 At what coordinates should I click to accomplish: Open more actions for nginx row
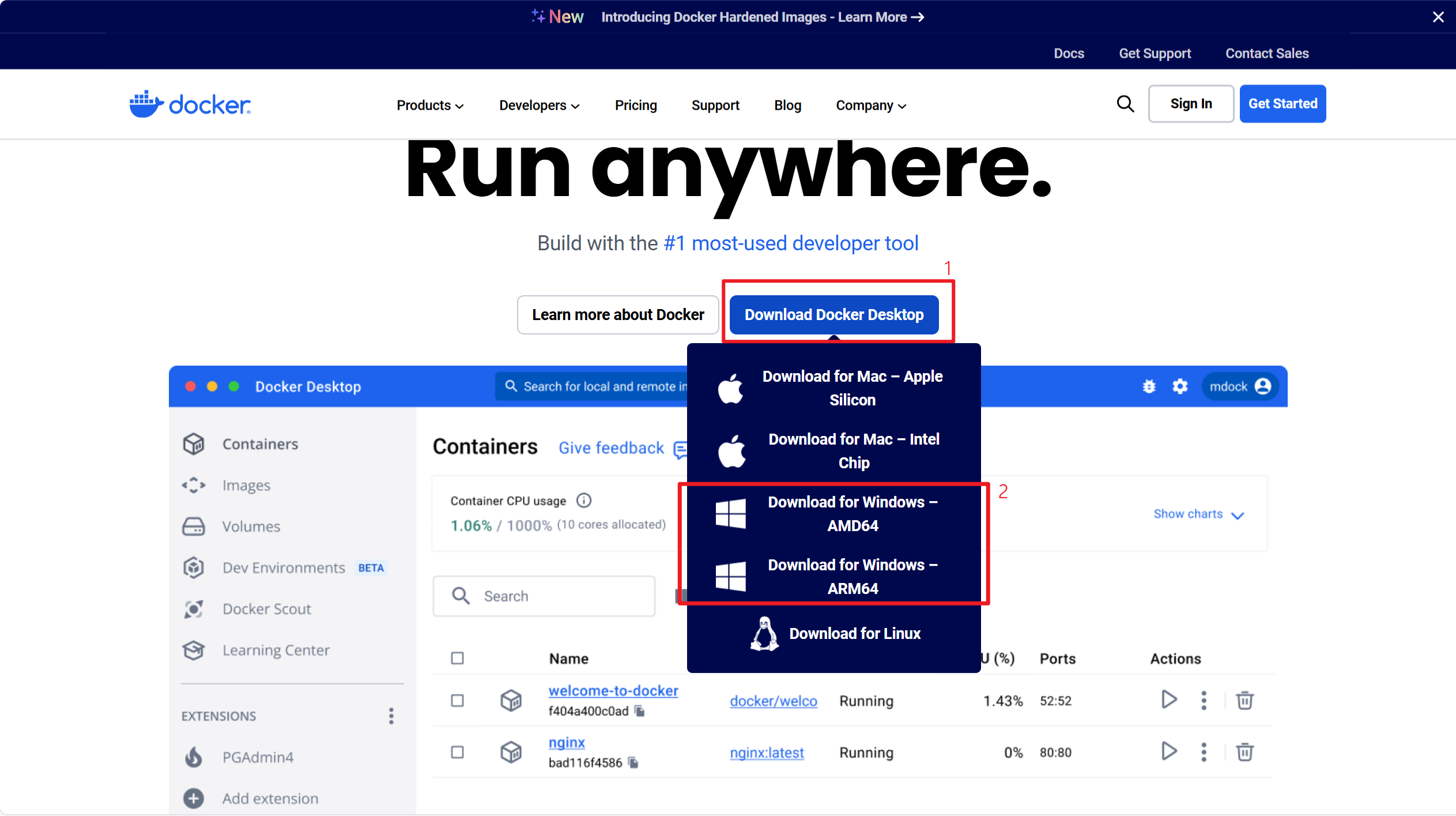click(1204, 752)
